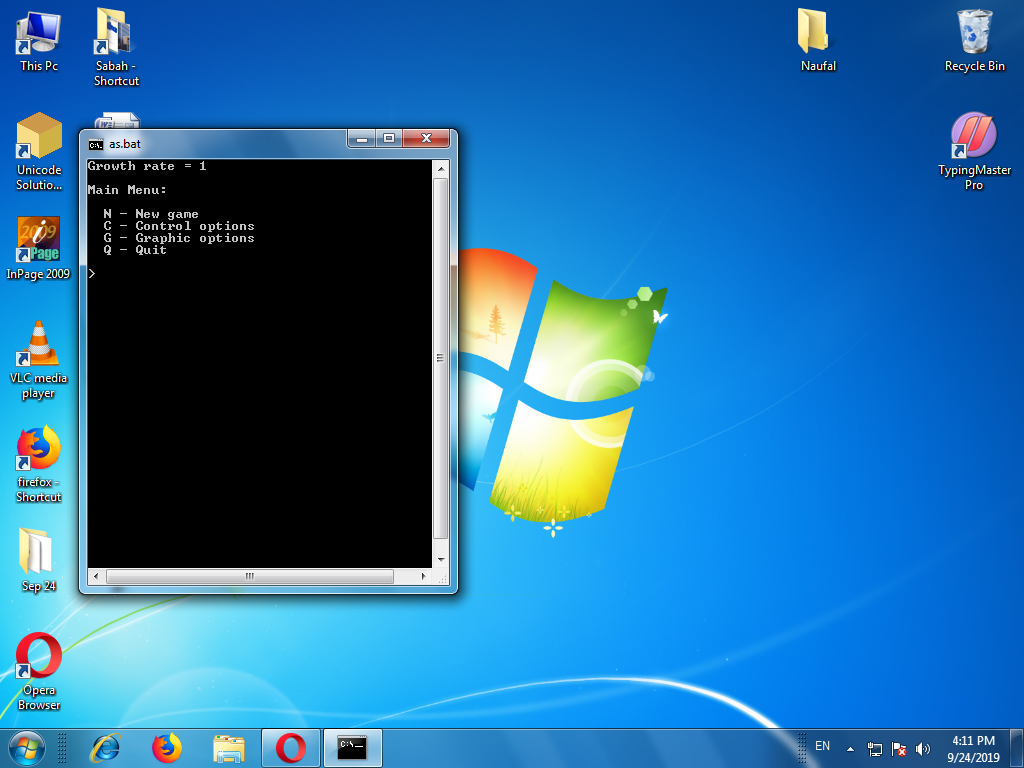Click the console scroll right arrow

coord(423,576)
